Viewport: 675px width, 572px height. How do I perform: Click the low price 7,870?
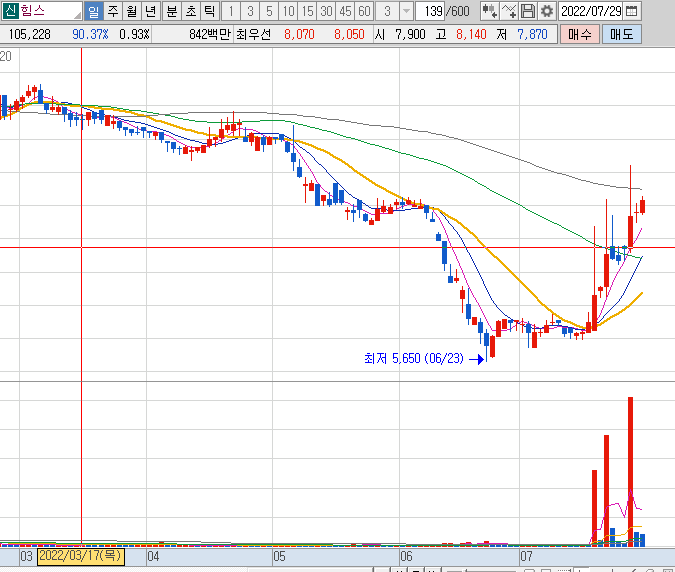pos(532,34)
